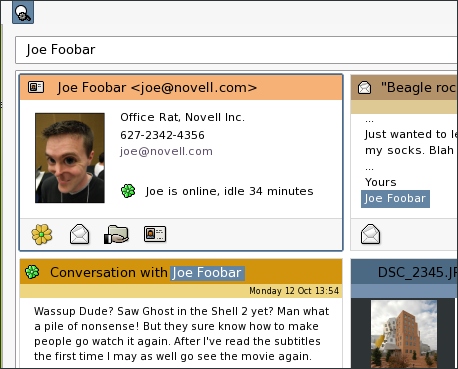
Task: Click the folder-in-hand share icon
Action: 116,234
